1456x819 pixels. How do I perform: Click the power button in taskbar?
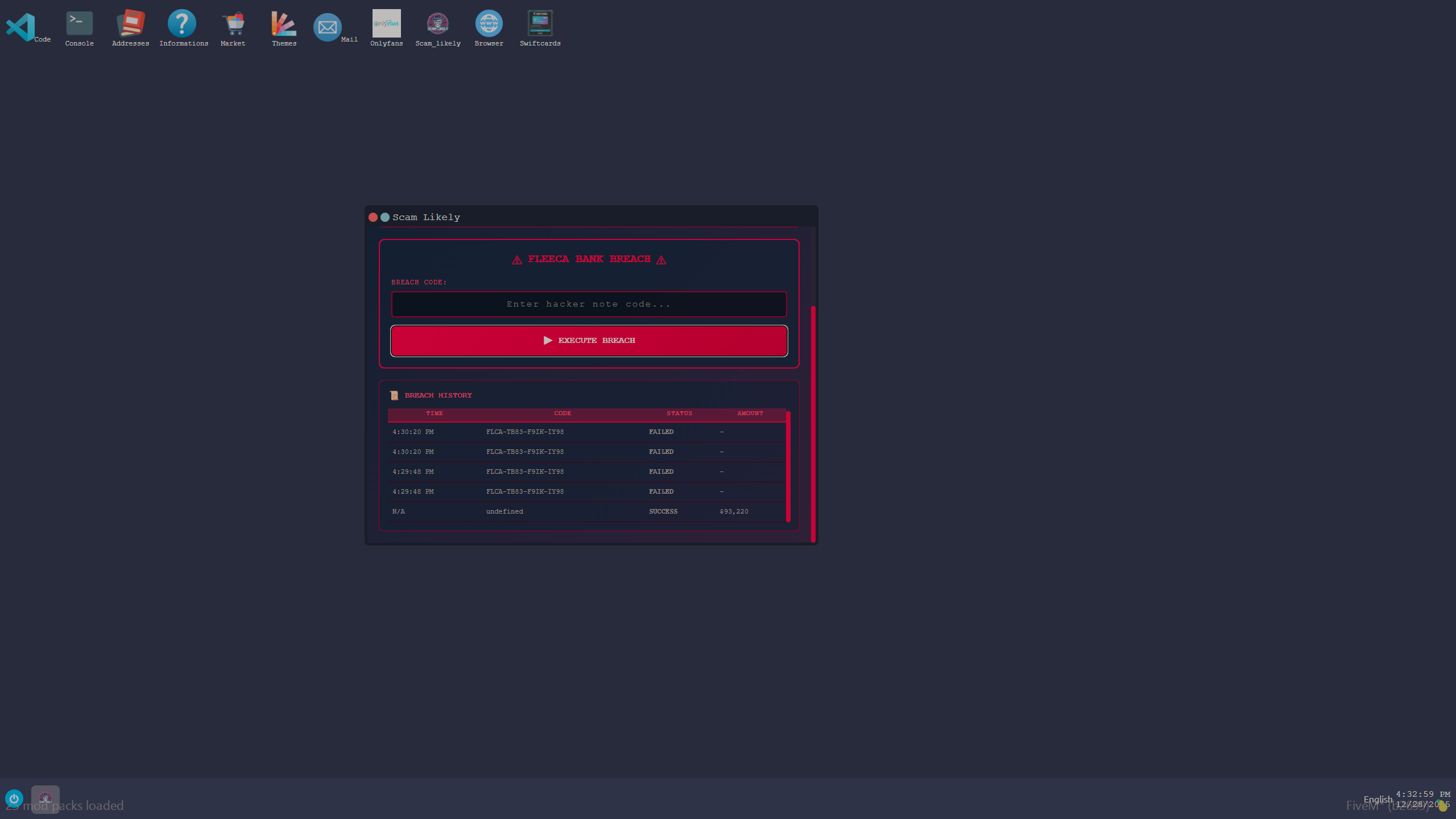tap(14, 799)
